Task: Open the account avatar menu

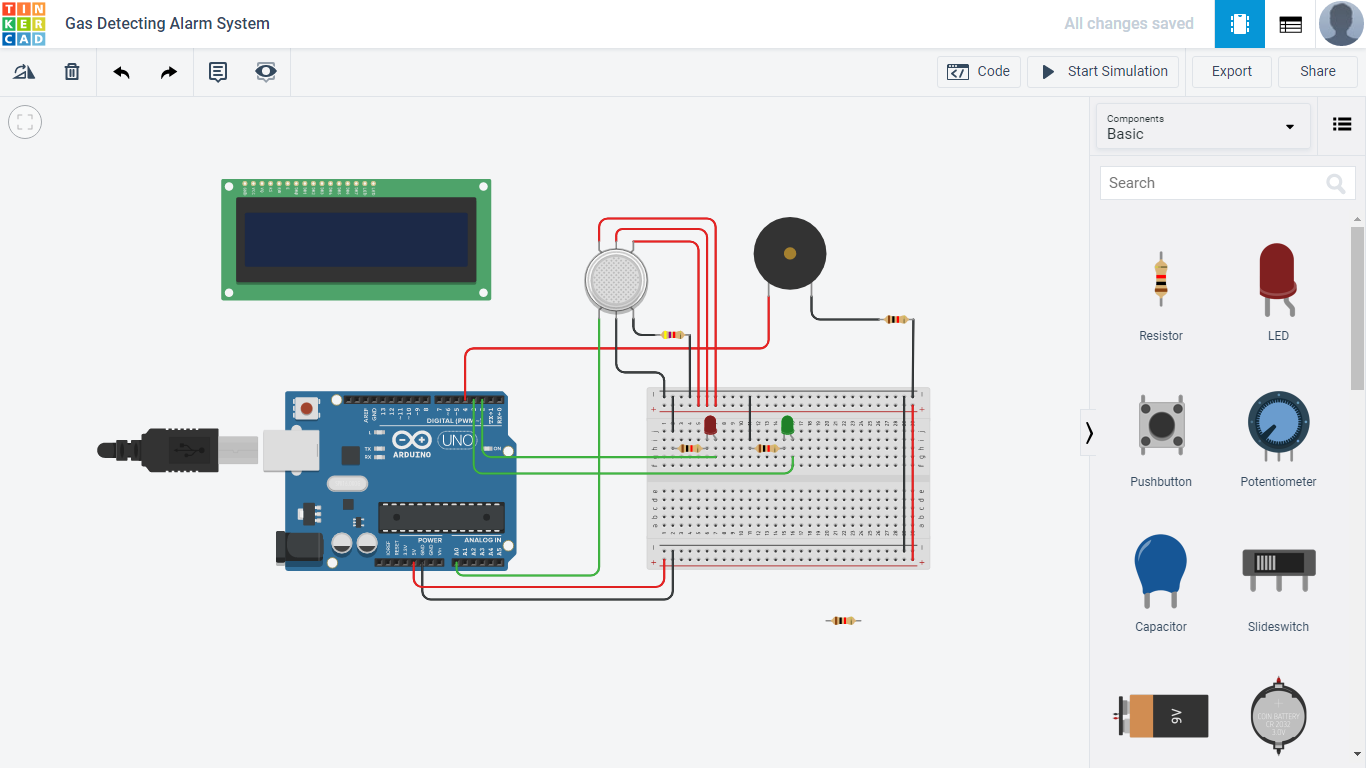Action: coord(1341,23)
